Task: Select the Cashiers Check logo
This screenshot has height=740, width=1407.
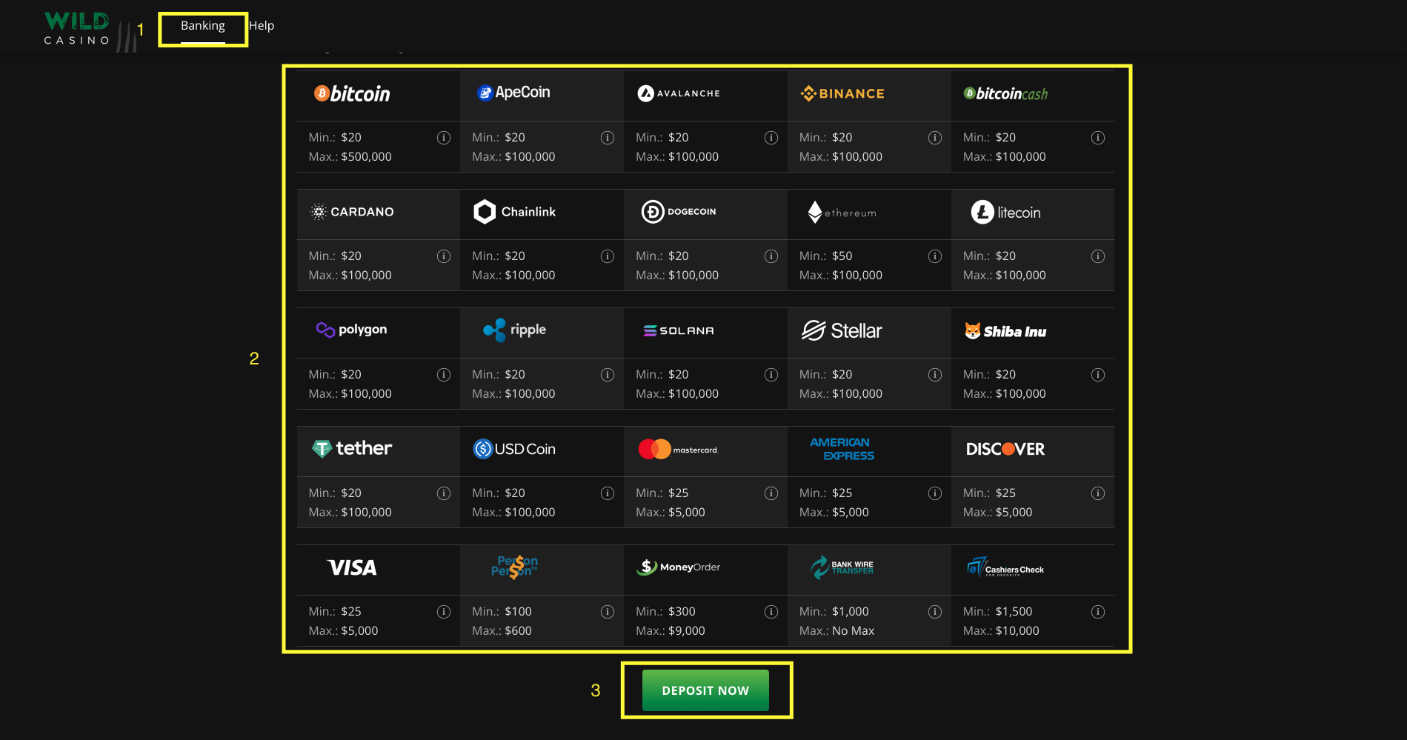Action: point(1005,568)
